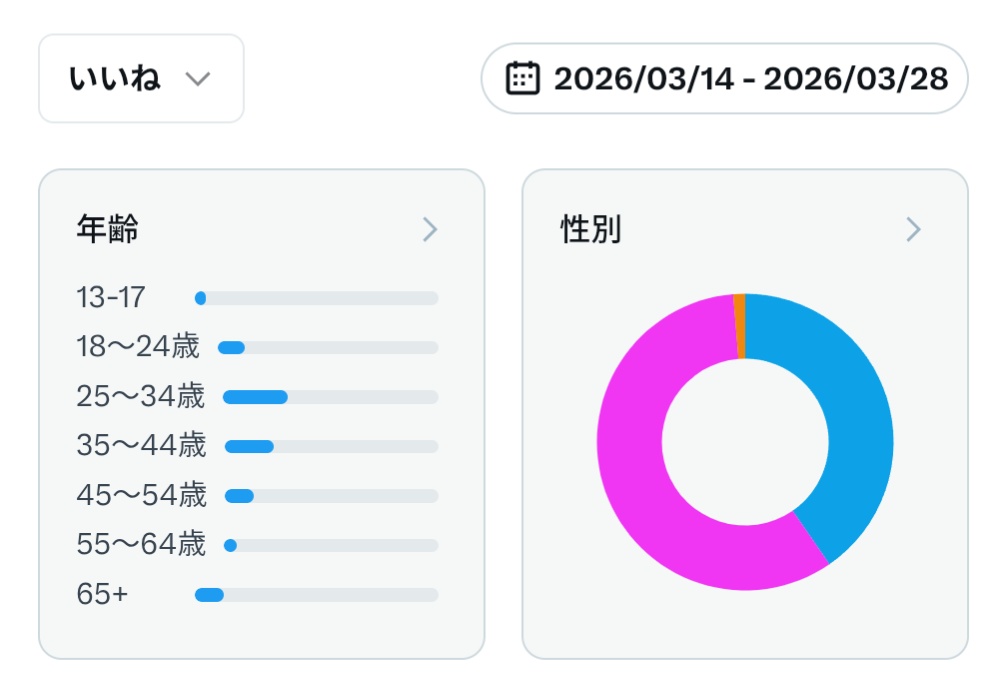The height and width of the screenshot is (692, 1004).
Task: Select the 18〜24歳 label
Action: click(138, 347)
